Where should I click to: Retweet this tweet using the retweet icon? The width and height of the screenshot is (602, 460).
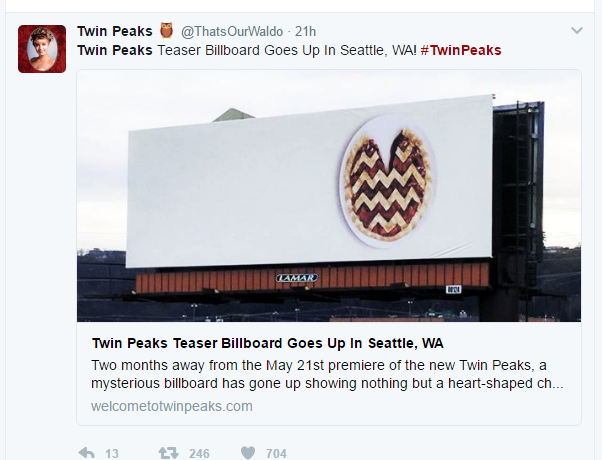(x=168, y=453)
